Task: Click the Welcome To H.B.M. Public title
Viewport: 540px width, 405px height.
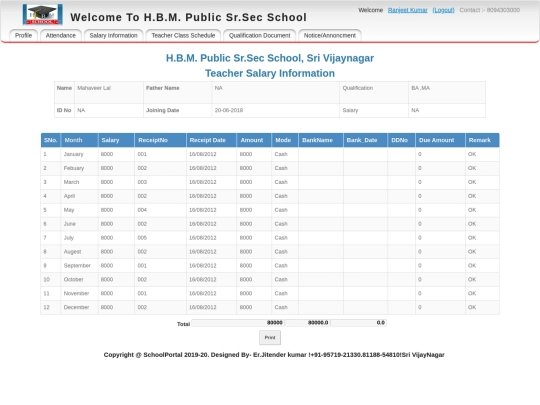Action: point(188,17)
